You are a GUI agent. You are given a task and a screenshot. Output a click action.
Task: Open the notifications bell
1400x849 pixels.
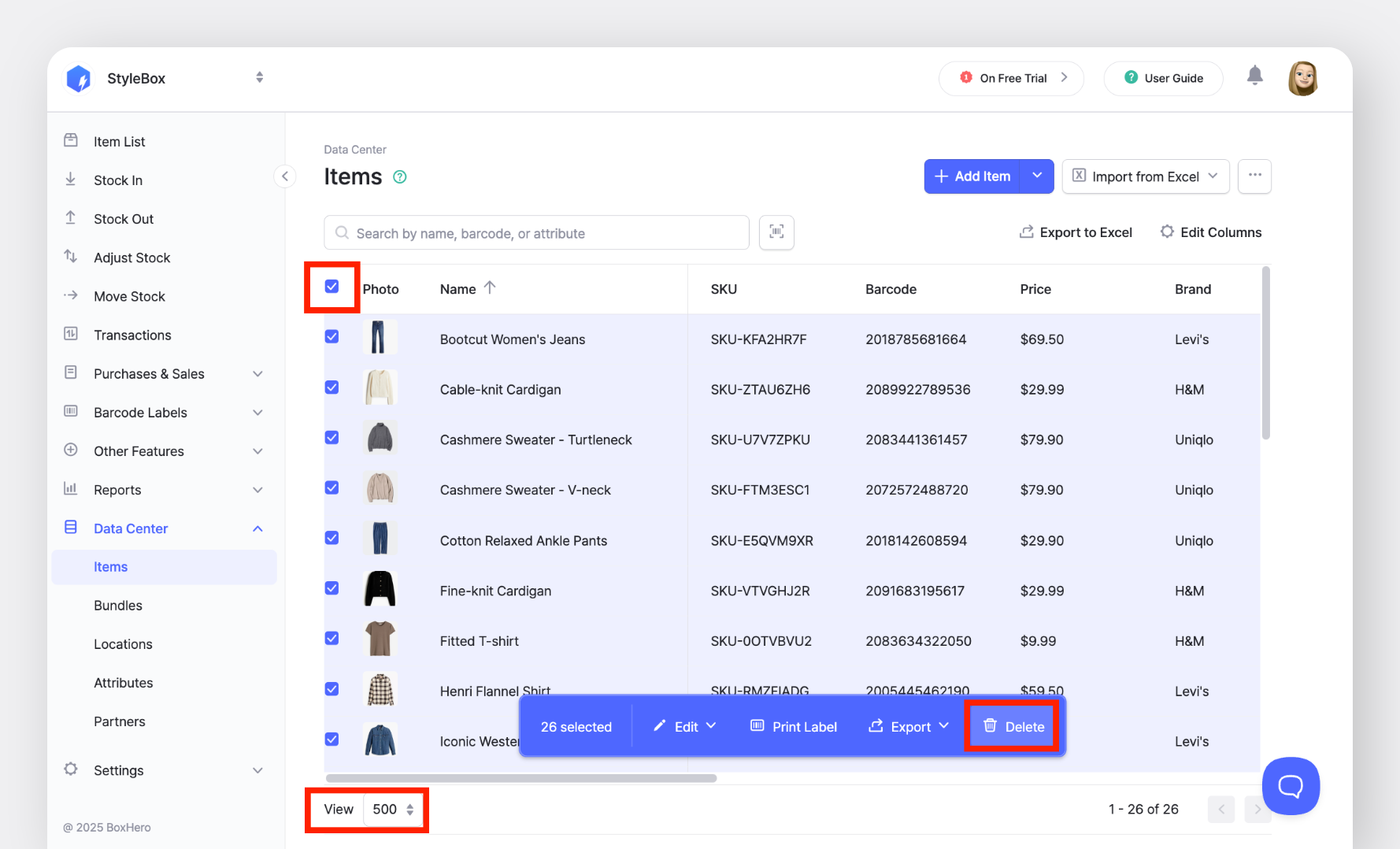[x=1254, y=76]
